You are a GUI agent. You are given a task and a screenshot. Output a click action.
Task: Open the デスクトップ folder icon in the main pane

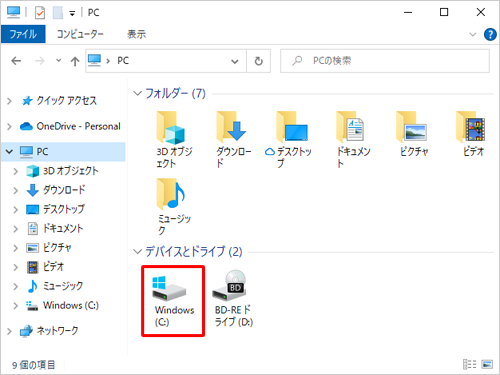(x=292, y=127)
